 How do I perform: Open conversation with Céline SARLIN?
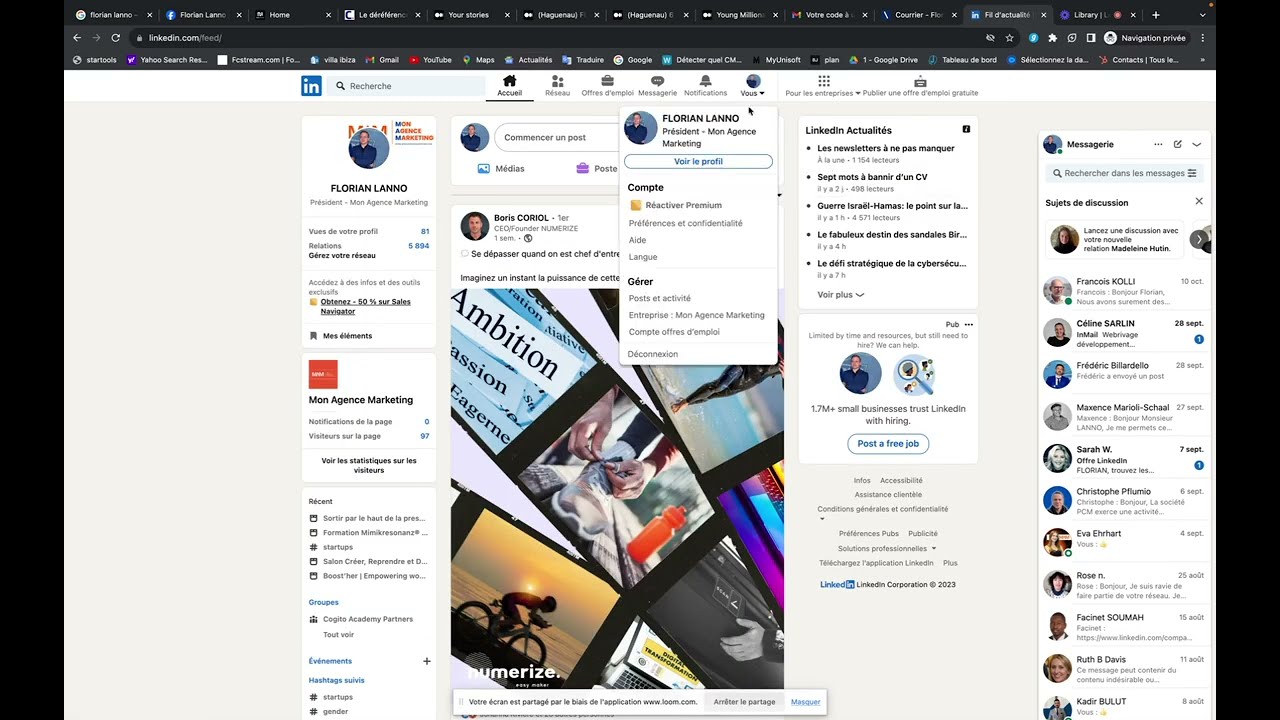point(1124,333)
